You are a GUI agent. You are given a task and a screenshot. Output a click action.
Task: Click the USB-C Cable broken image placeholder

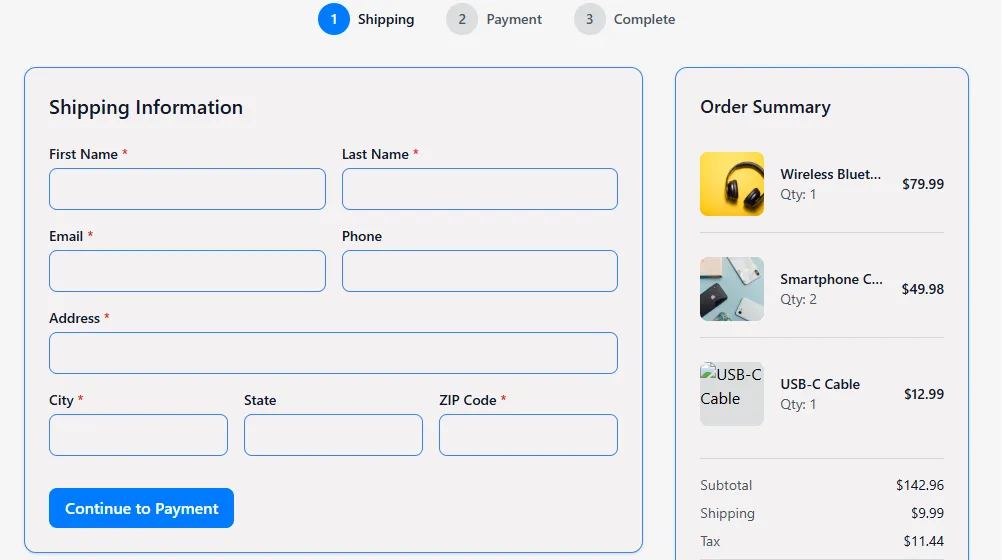(x=732, y=394)
